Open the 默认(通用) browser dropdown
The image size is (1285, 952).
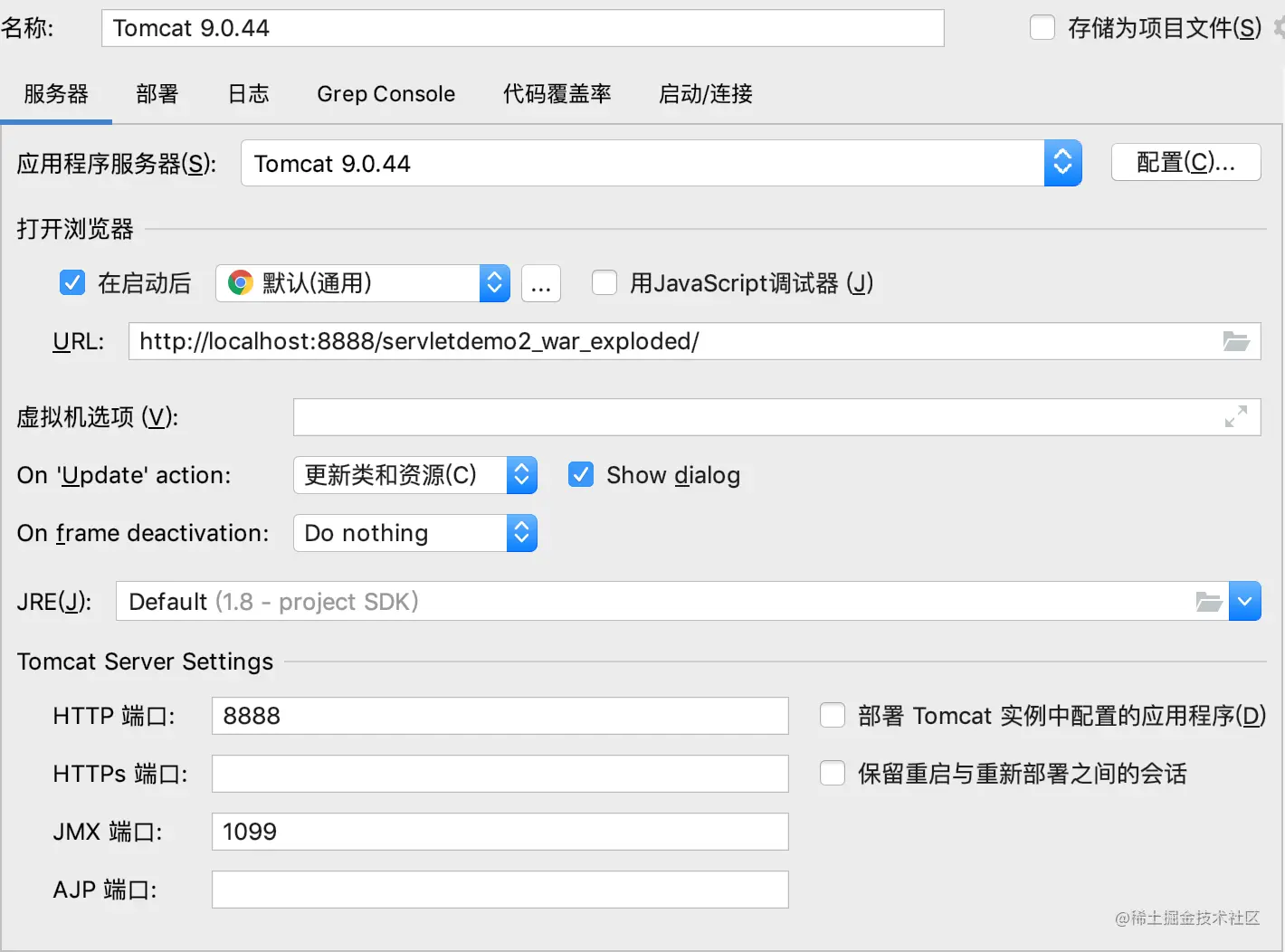tap(363, 283)
